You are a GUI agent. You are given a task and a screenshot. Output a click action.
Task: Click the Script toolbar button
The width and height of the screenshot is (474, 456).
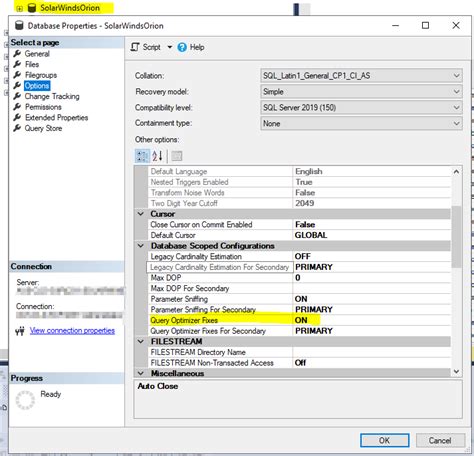(x=146, y=47)
